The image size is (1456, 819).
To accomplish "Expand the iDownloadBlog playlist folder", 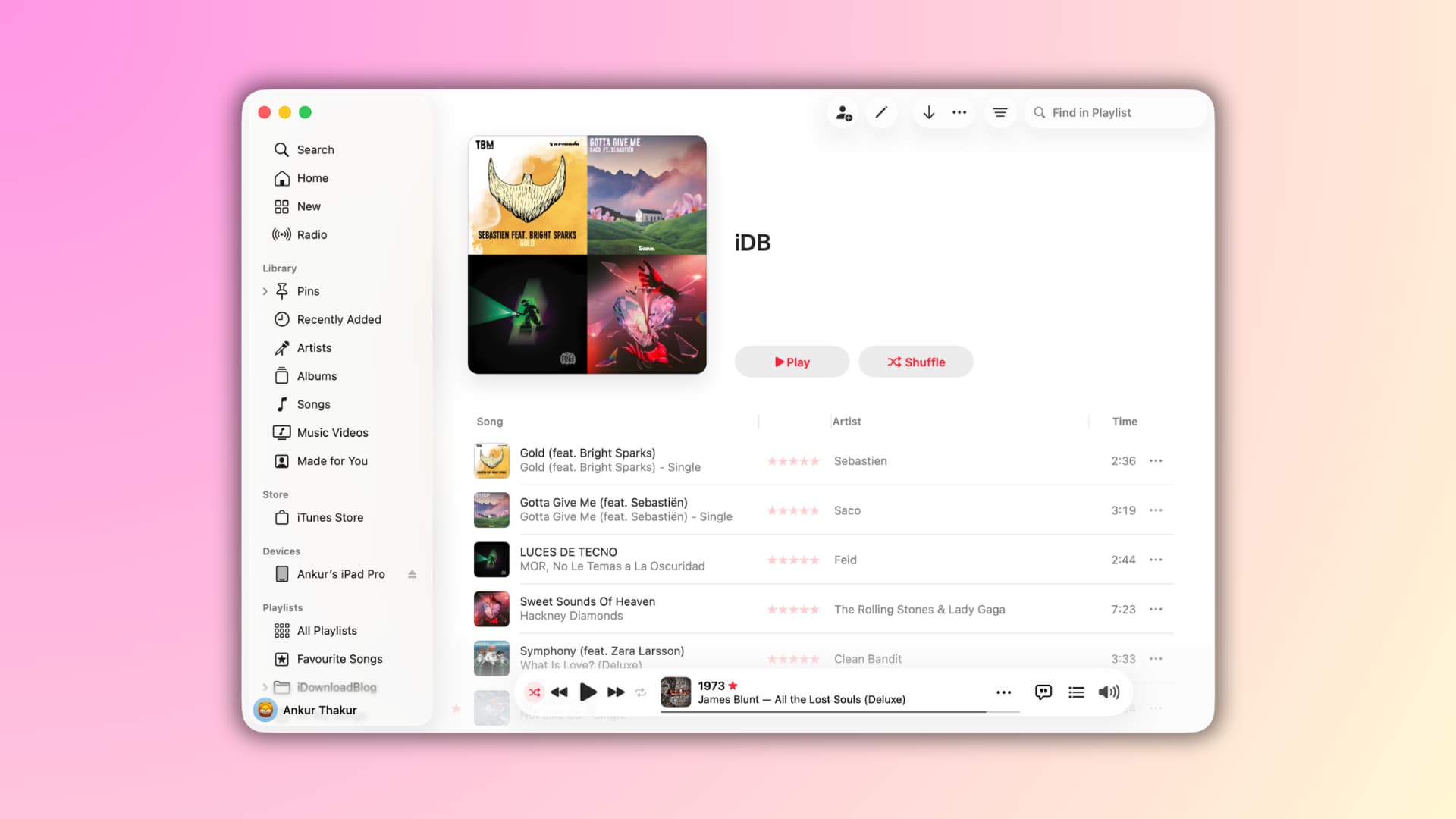I will click(265, 687).
